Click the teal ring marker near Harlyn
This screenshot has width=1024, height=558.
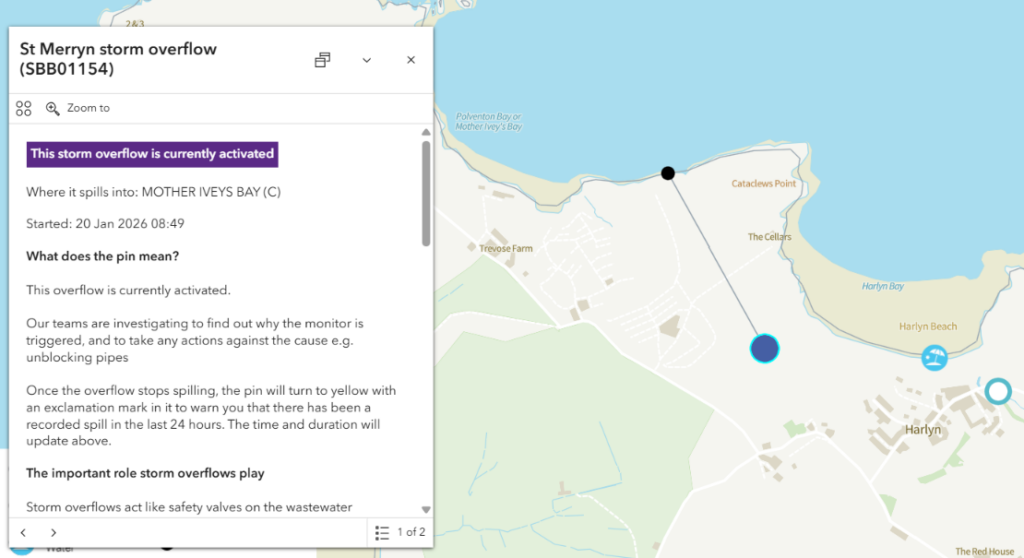[x=997, y=391]
